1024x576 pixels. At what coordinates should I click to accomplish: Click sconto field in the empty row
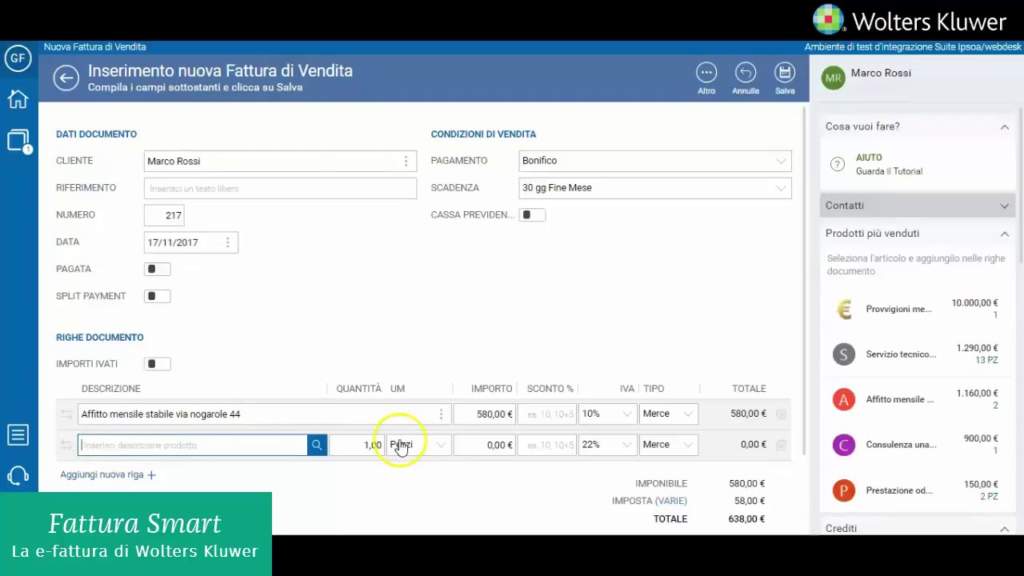pyautogui.click(x=547, y=445)
